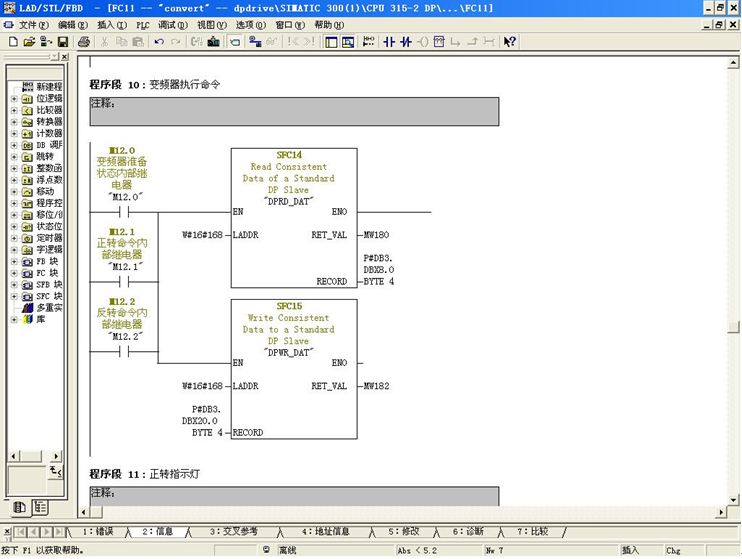Open the 调试(D) menu
This screenshot has width=742, height=559.
[172, 25]
